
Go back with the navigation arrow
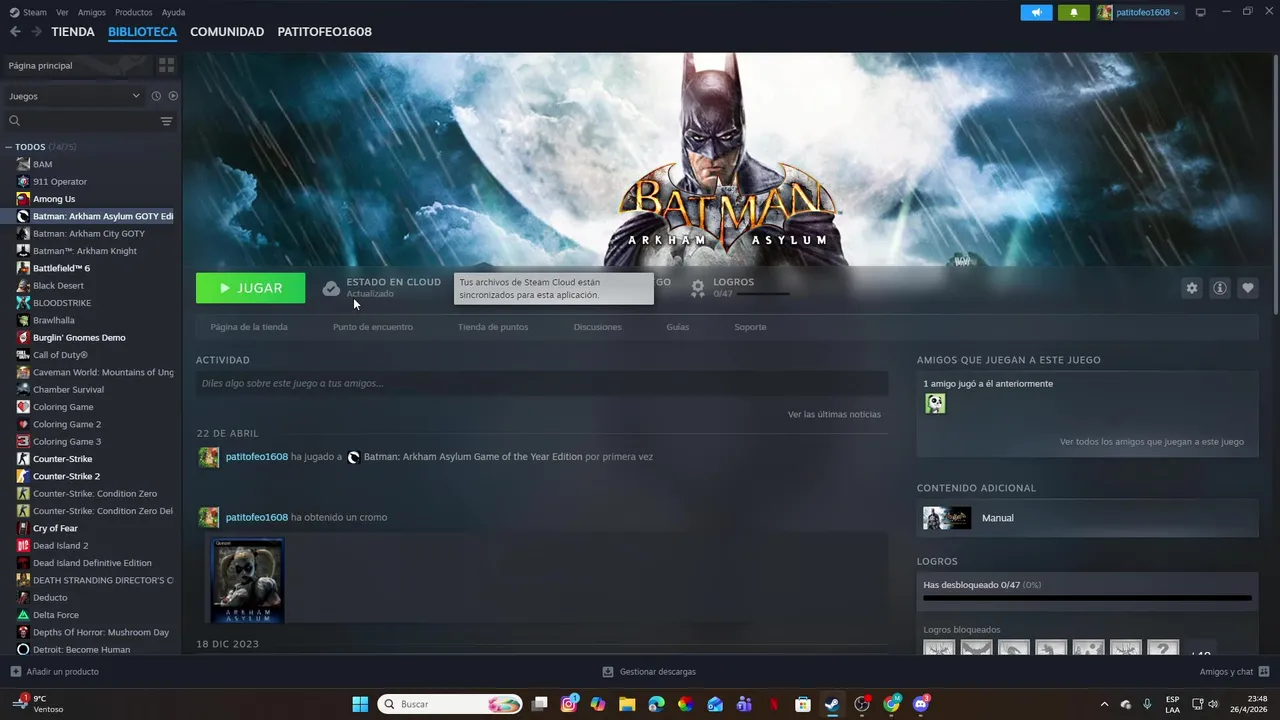tap(15, 32)
